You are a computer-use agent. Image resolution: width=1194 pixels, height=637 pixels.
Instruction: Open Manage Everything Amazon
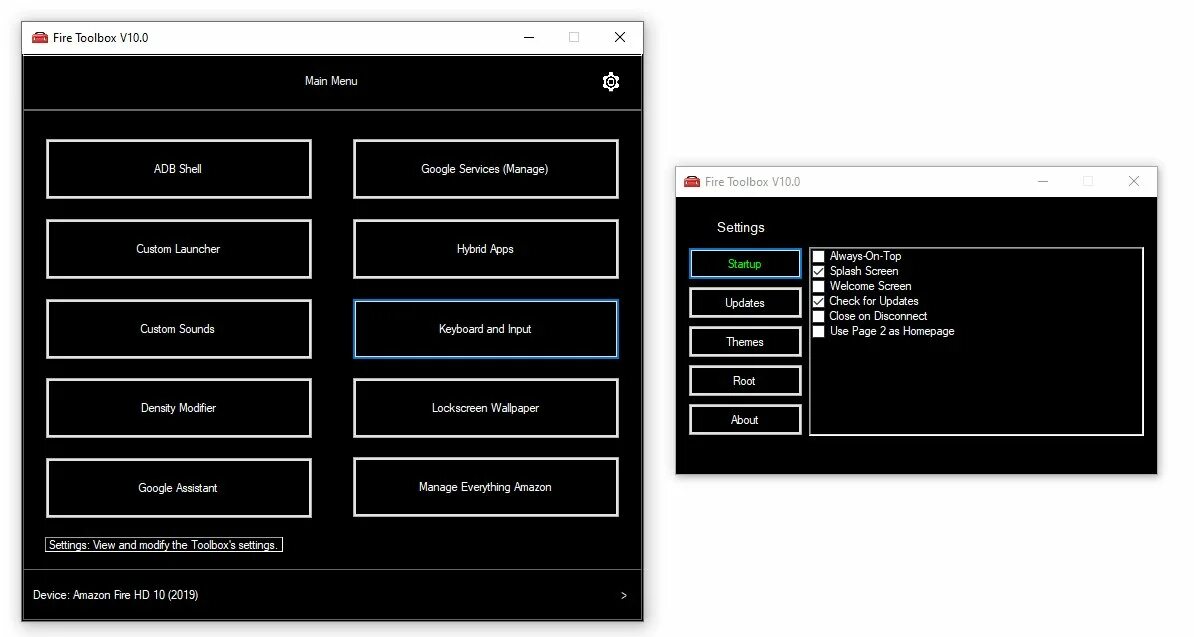tap(486, 487)
